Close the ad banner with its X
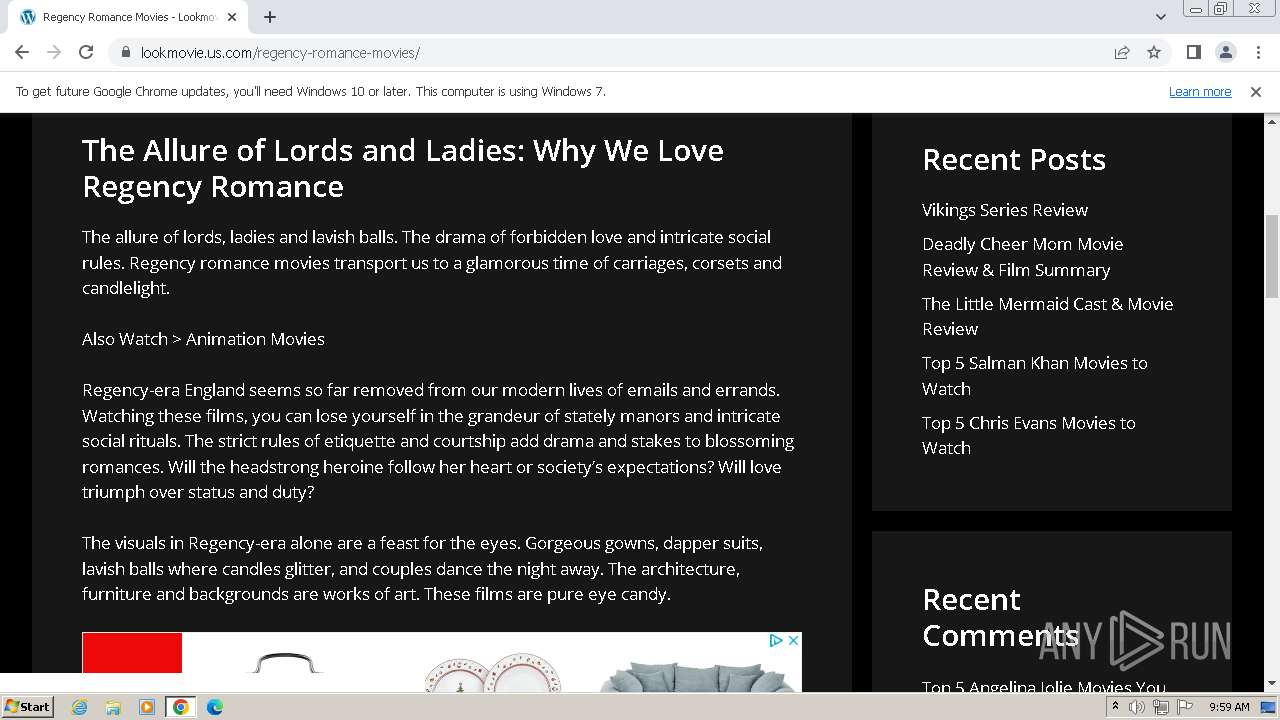Image resolution: width=1280 pixels, height=720 pixels. (x=793, y=641)
